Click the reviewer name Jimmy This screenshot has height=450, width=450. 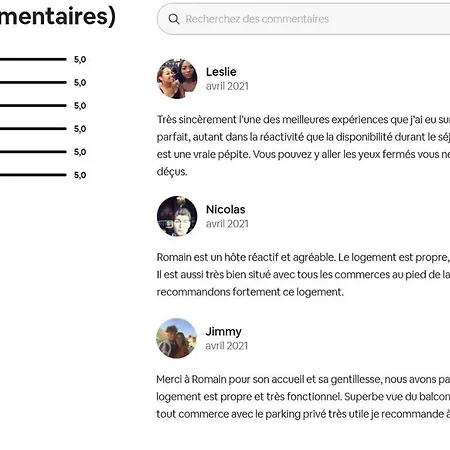pyautogui.click(x=223, y=332)
